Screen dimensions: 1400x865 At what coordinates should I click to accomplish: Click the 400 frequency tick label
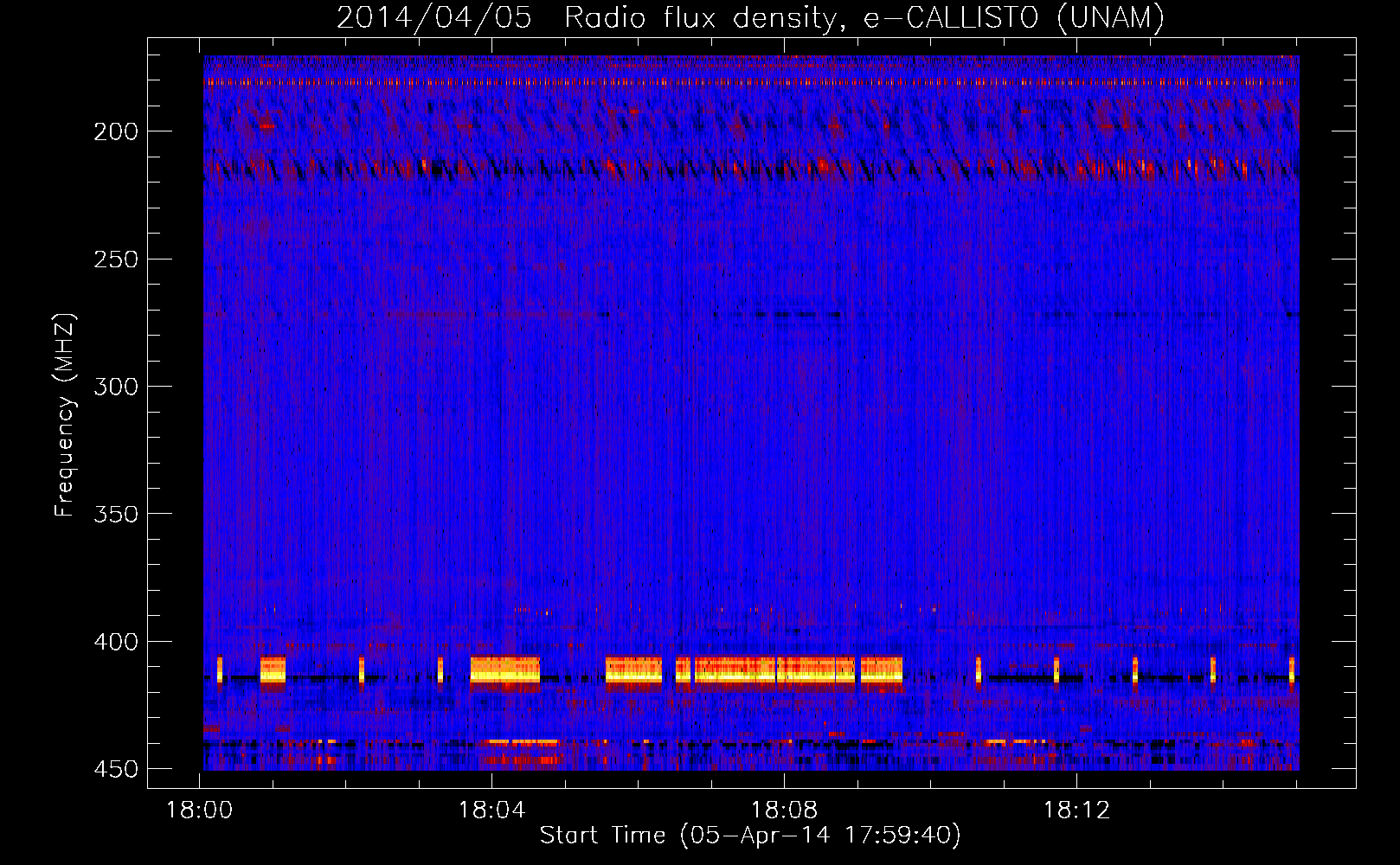116,642
